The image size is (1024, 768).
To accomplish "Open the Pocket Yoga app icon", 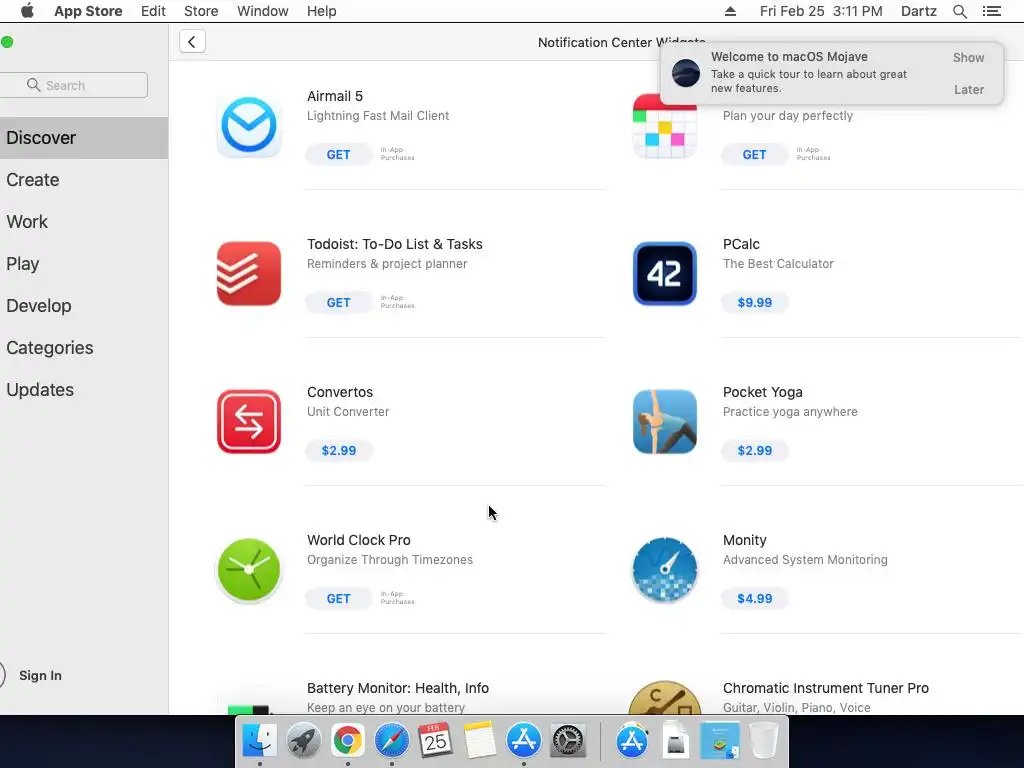I will click(x=665, y=422).
